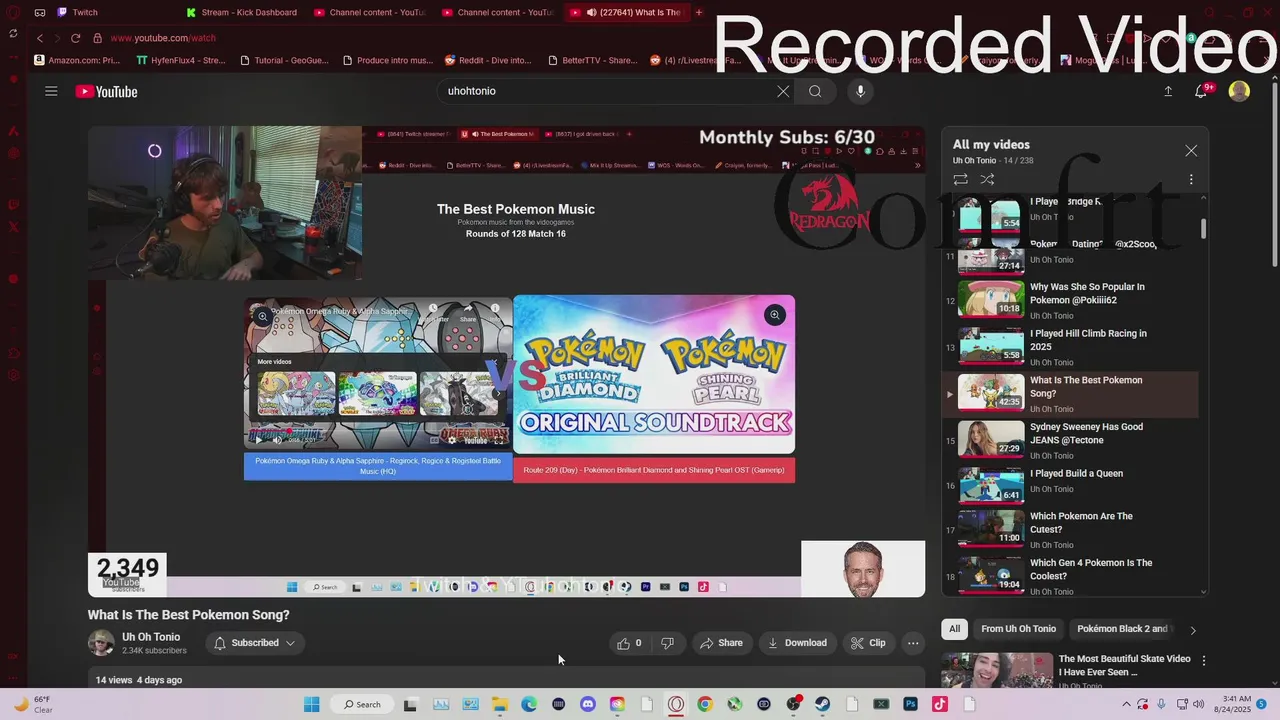Open the Uh Oh Tonio channel avatar

101,643
